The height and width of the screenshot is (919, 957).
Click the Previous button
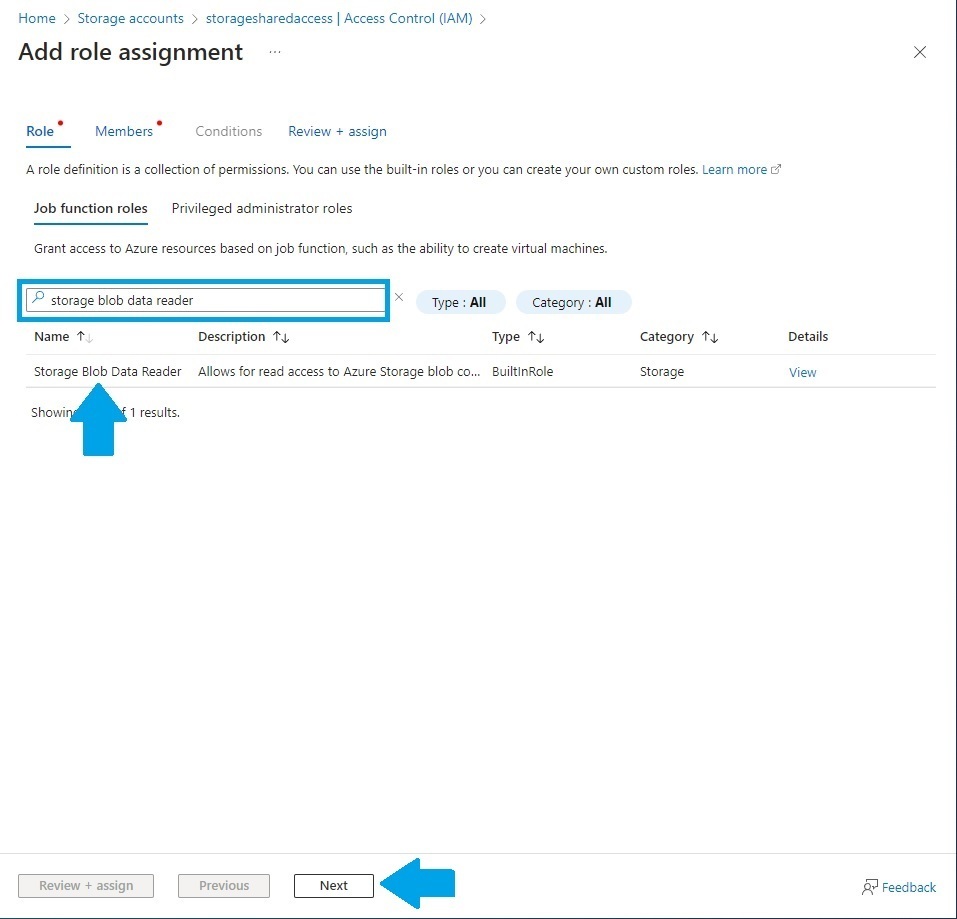(224, 885)
